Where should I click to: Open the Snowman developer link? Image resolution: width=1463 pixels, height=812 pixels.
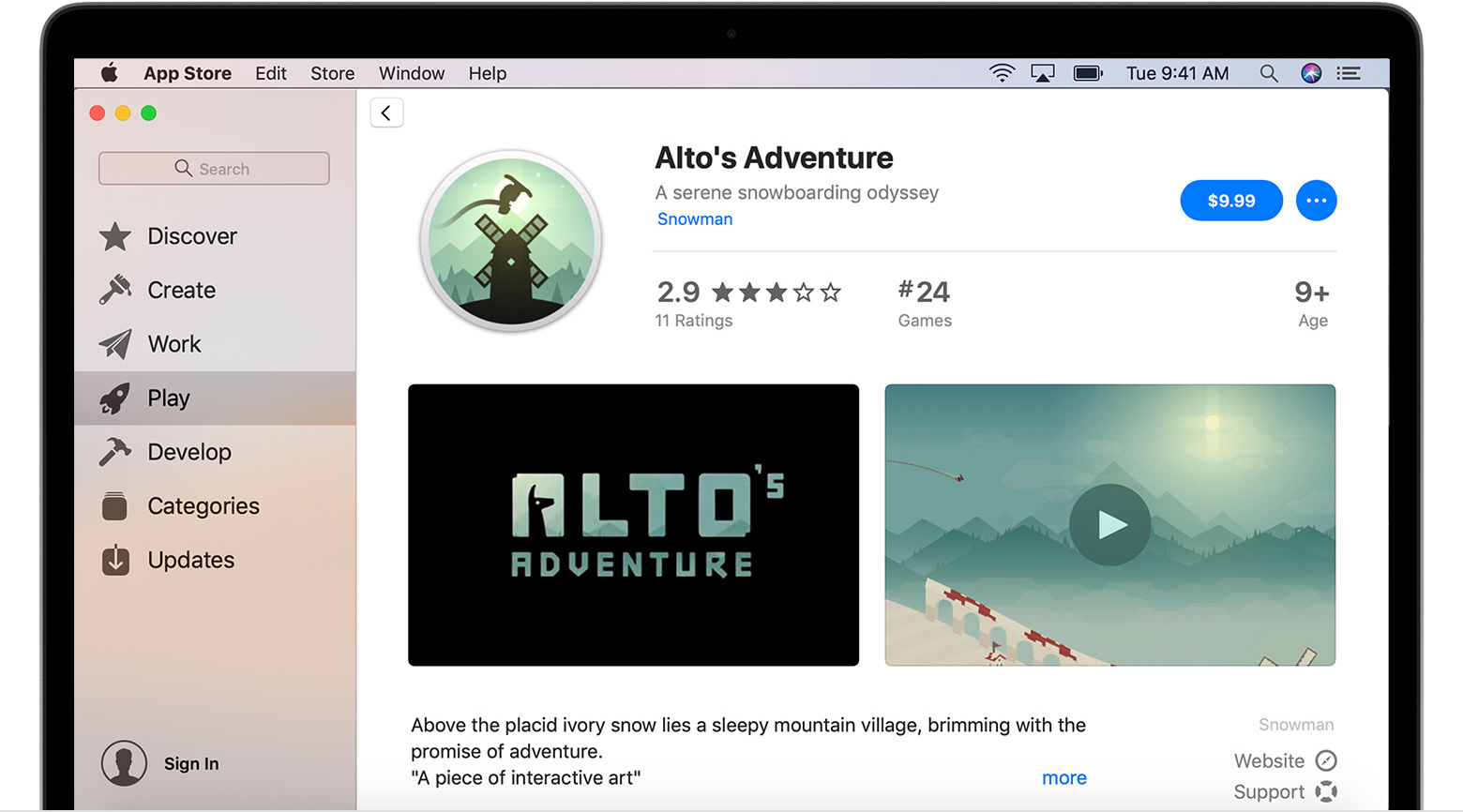click(x=695, y=218)
